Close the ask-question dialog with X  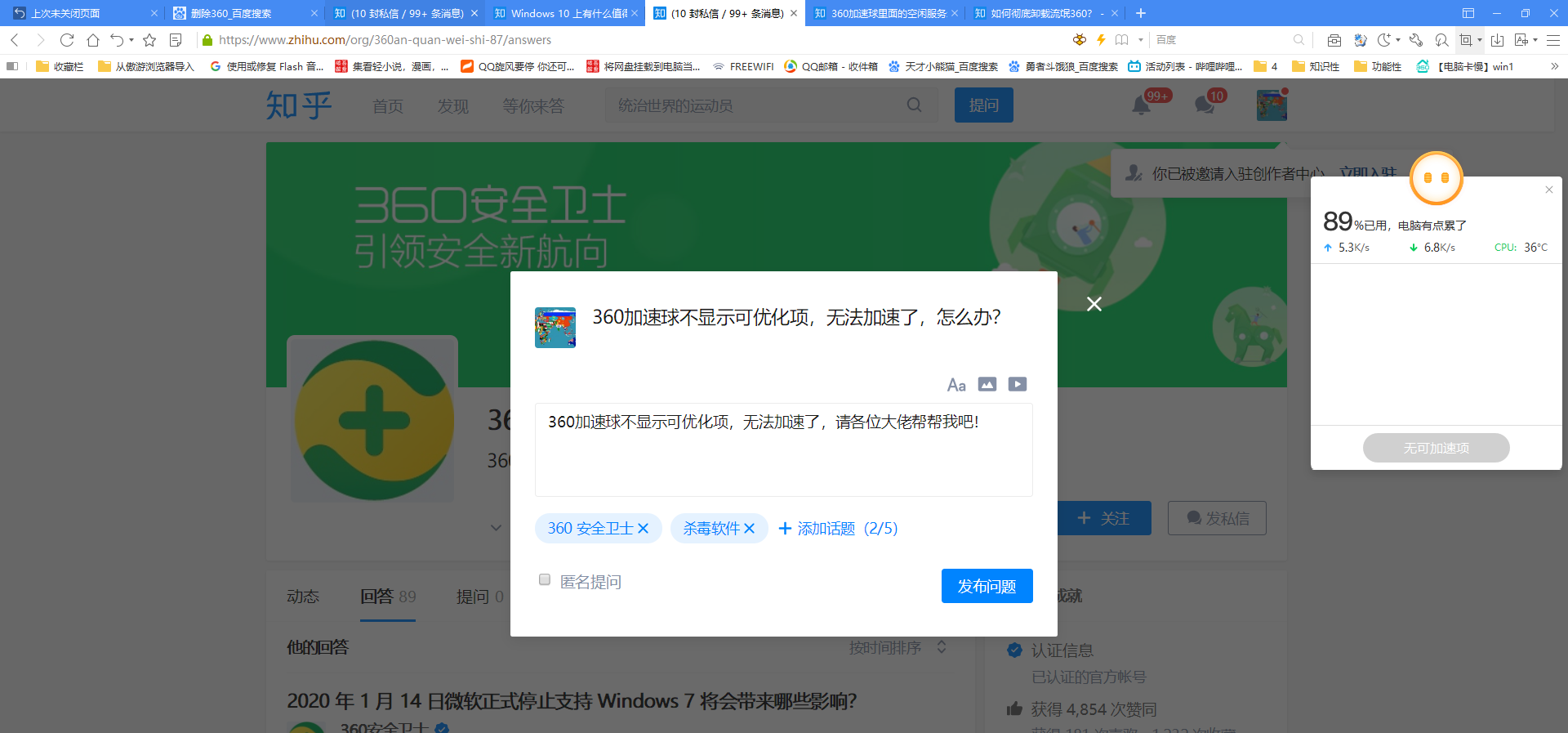point(1094,304)
